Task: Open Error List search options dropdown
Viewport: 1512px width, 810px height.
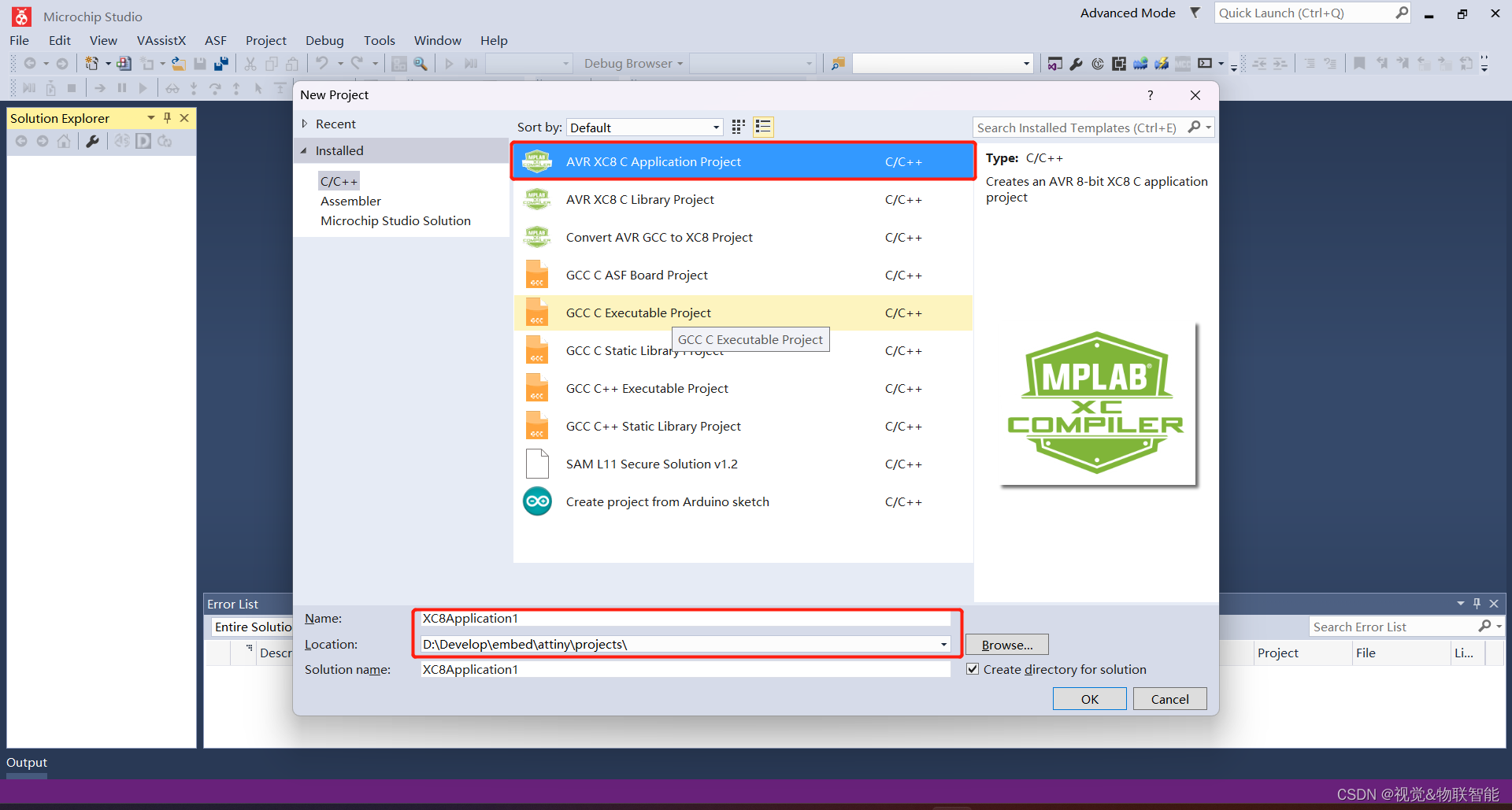Action: (x=1499, y=627)
